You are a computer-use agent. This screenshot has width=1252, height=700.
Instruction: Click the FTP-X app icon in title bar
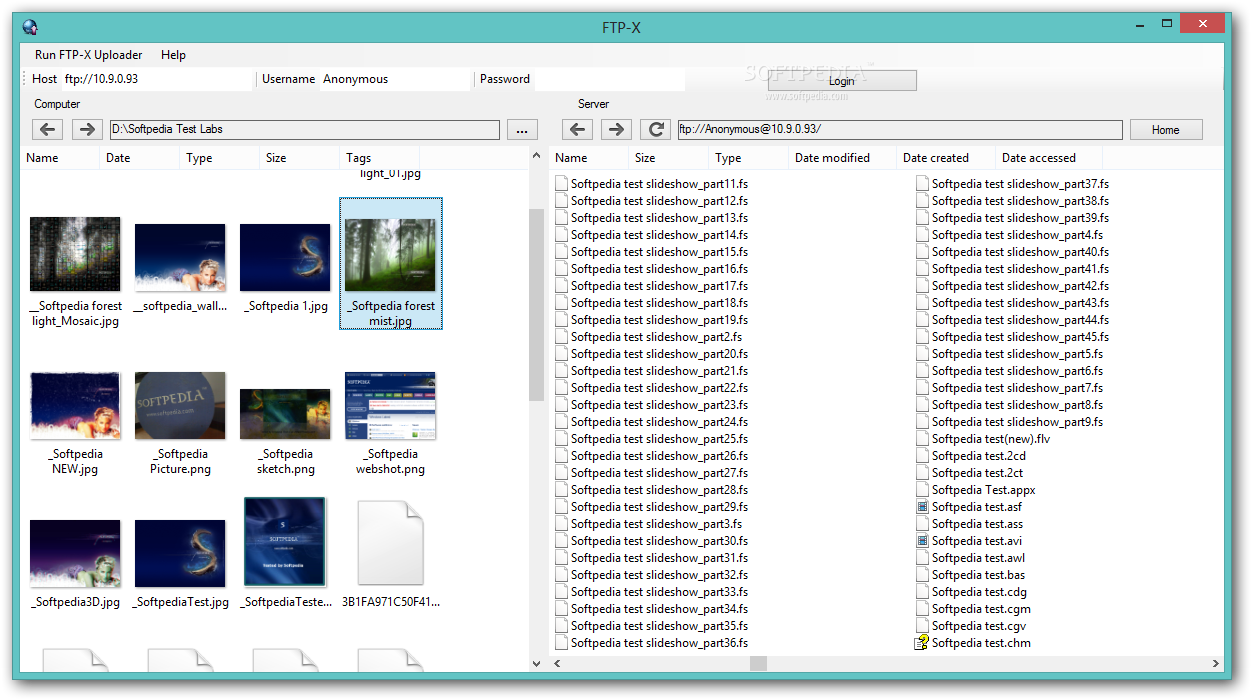pos(29,27)
